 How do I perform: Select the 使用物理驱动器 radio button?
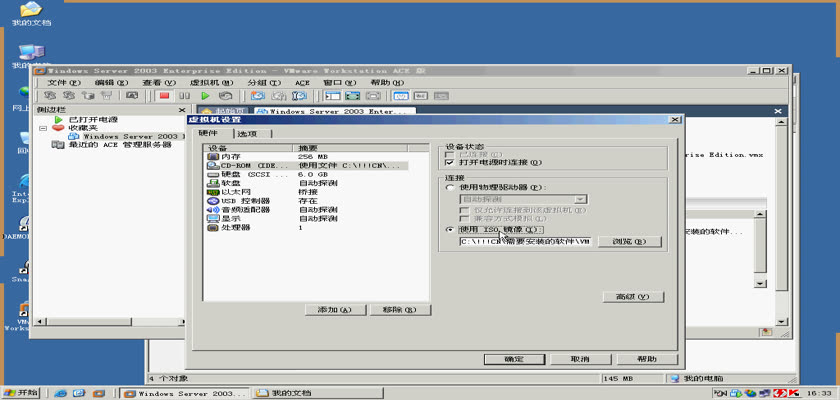coord(449,188)
